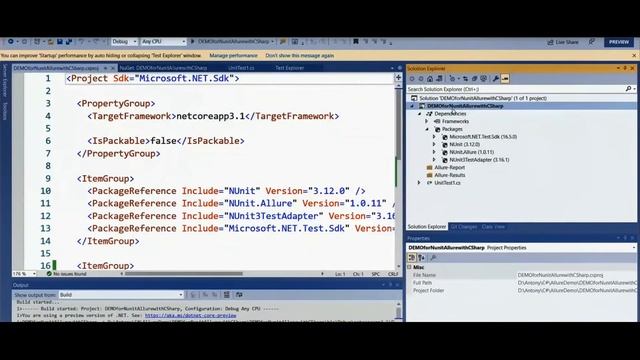The image size is (640, 360).
Task: Toggle Preview Selected Items button in Solution Explorer
Action: [505, 79]
